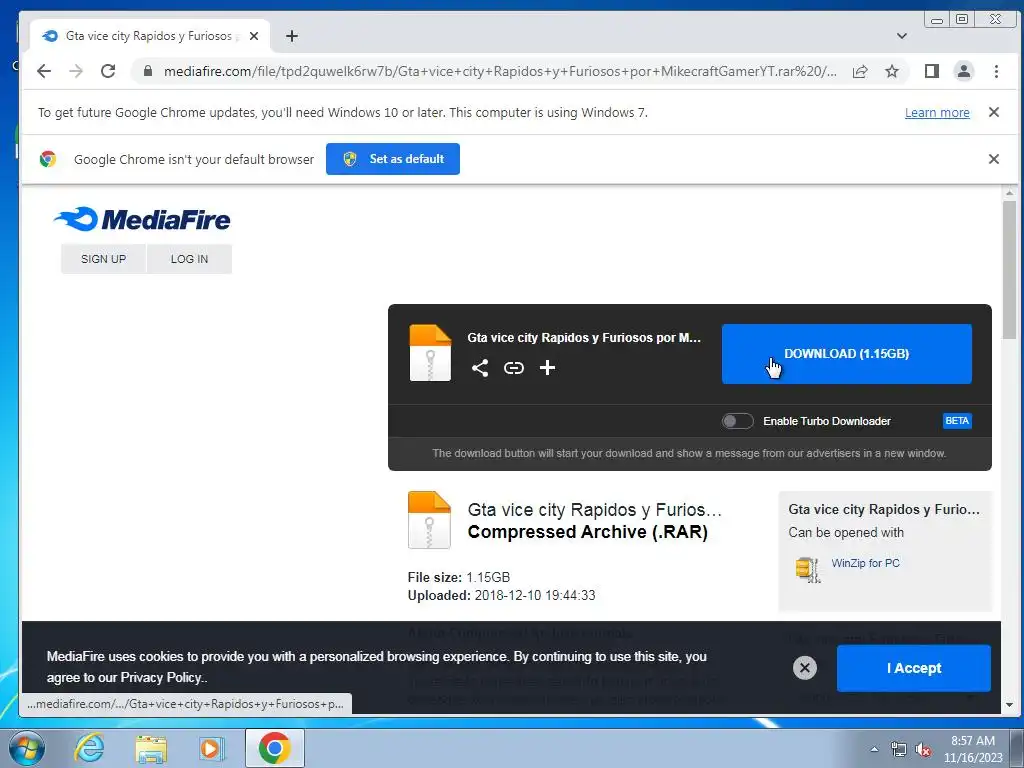The width and height of the screenshot is (1024, 768).
Task: Dismiss the Windows 7 update notice
Action: (x=993, y=112)
